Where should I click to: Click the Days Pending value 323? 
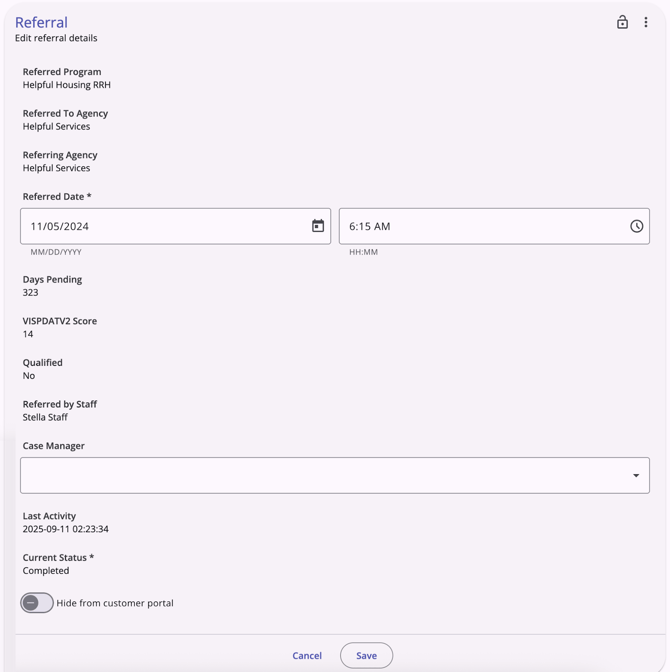coord(31,293)
